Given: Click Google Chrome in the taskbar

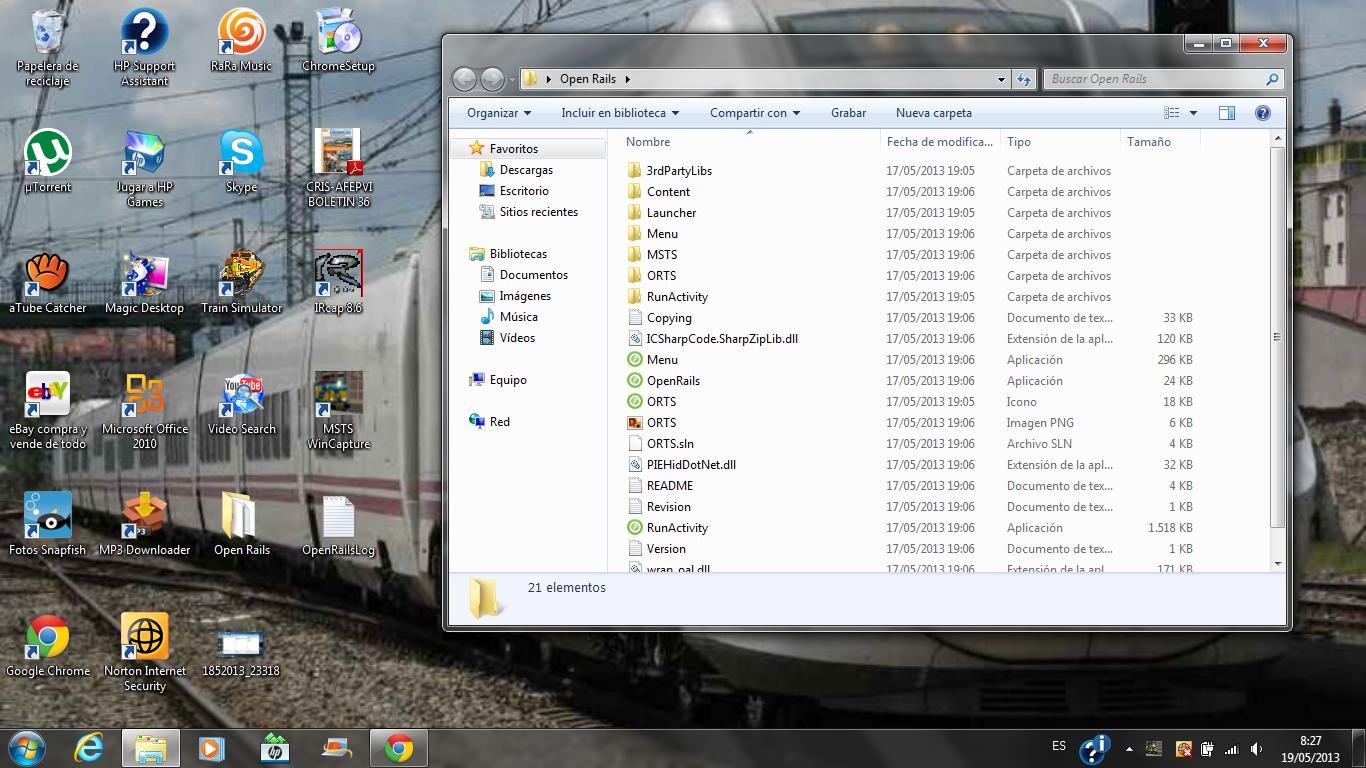Looking at the screenshot, I should 399,748.
